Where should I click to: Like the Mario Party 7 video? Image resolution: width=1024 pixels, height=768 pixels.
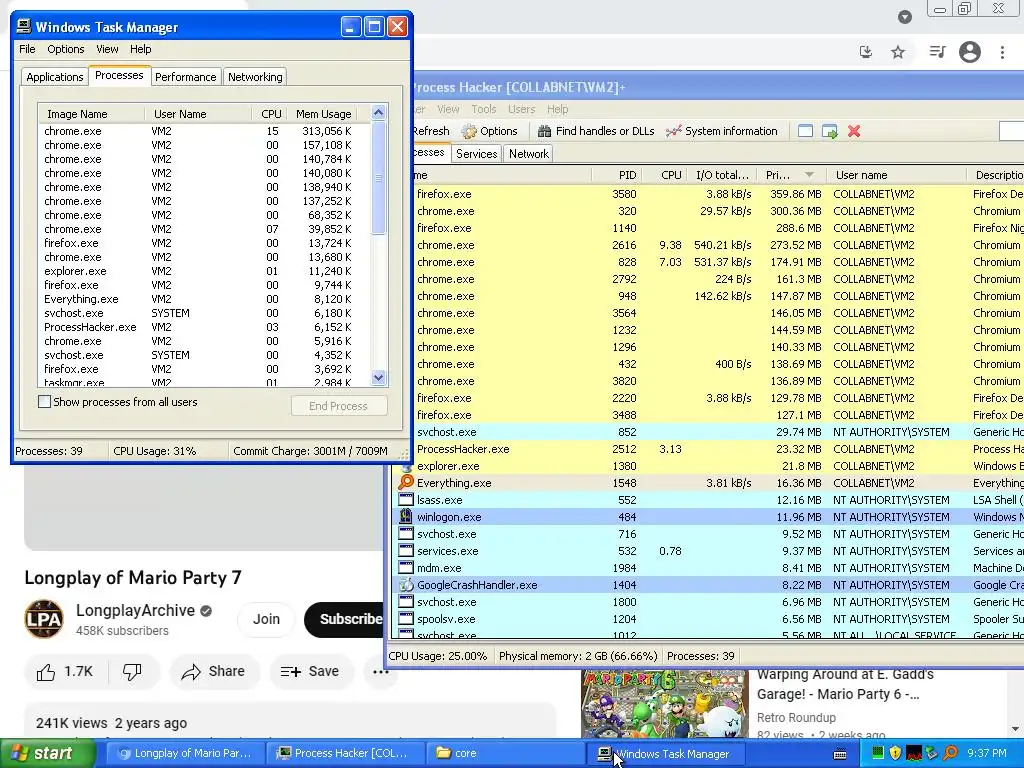65,671
